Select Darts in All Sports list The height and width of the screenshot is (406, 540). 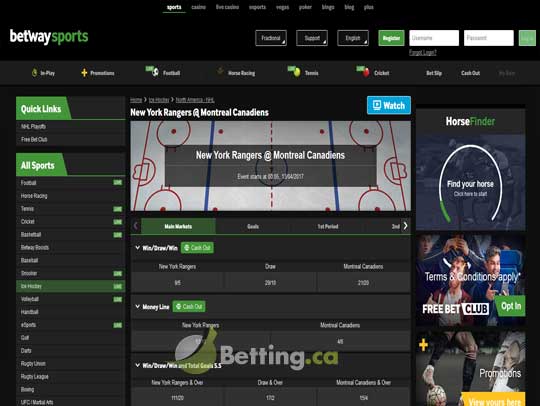click(71, 351)
